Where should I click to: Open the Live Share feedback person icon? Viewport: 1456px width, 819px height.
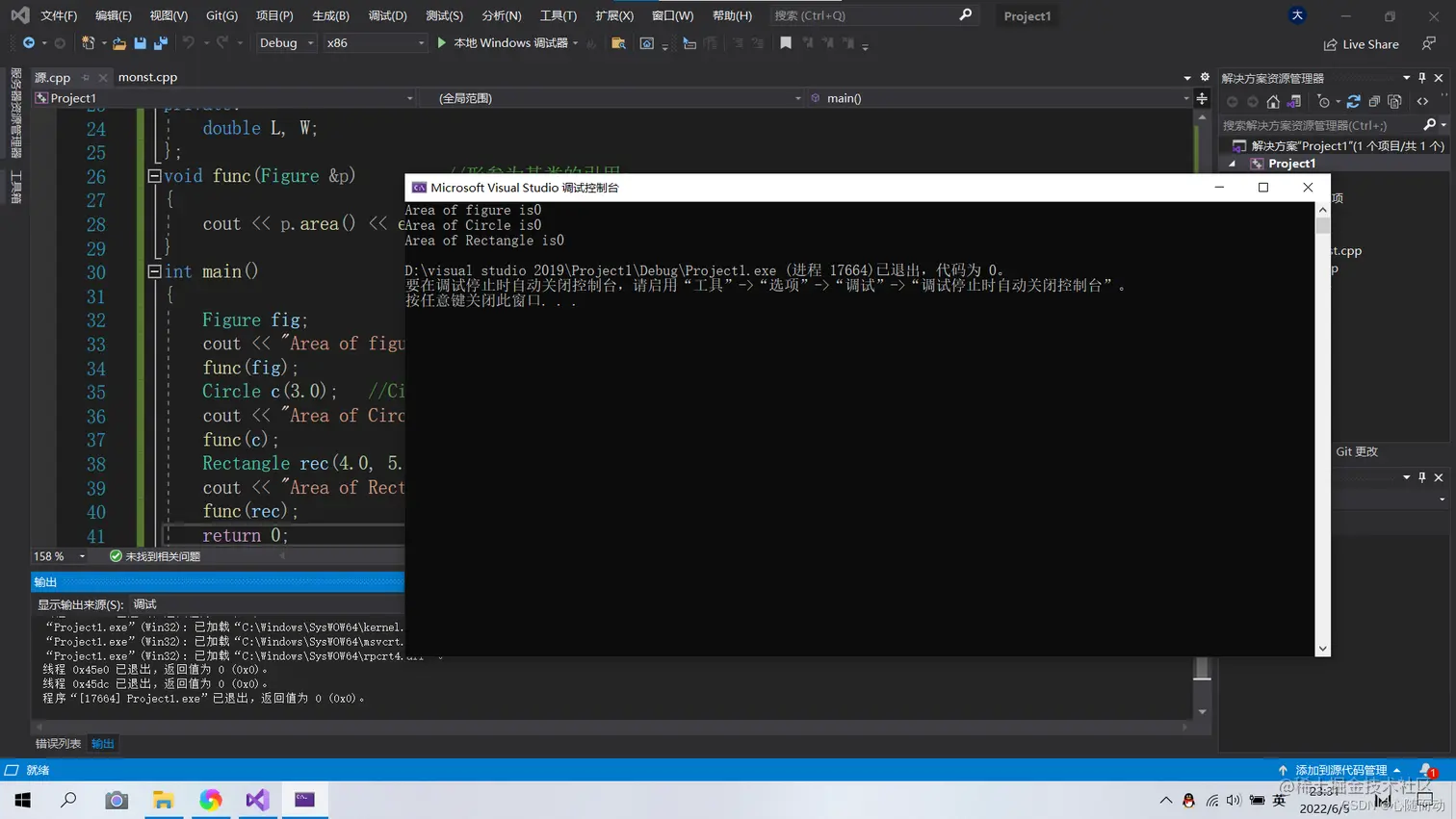tap(1429, 44)
